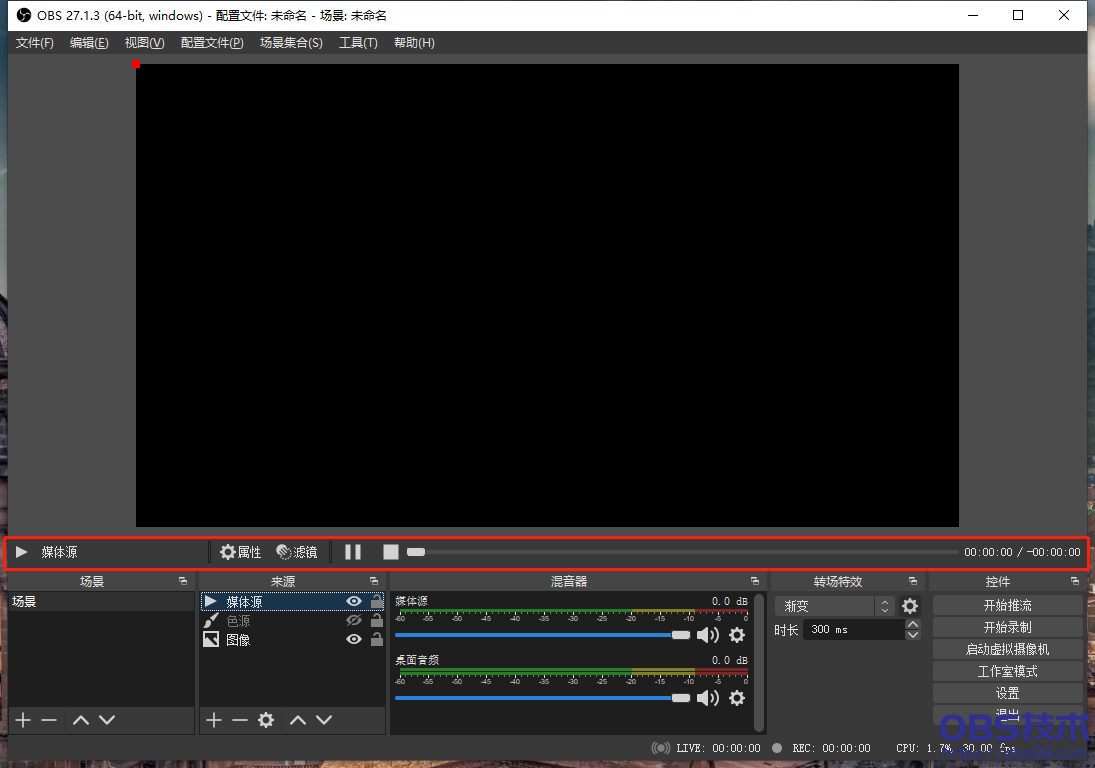Undock the 混音器 panel
The height and width of the screenshot is (768, 1095).
click(755, 581)
